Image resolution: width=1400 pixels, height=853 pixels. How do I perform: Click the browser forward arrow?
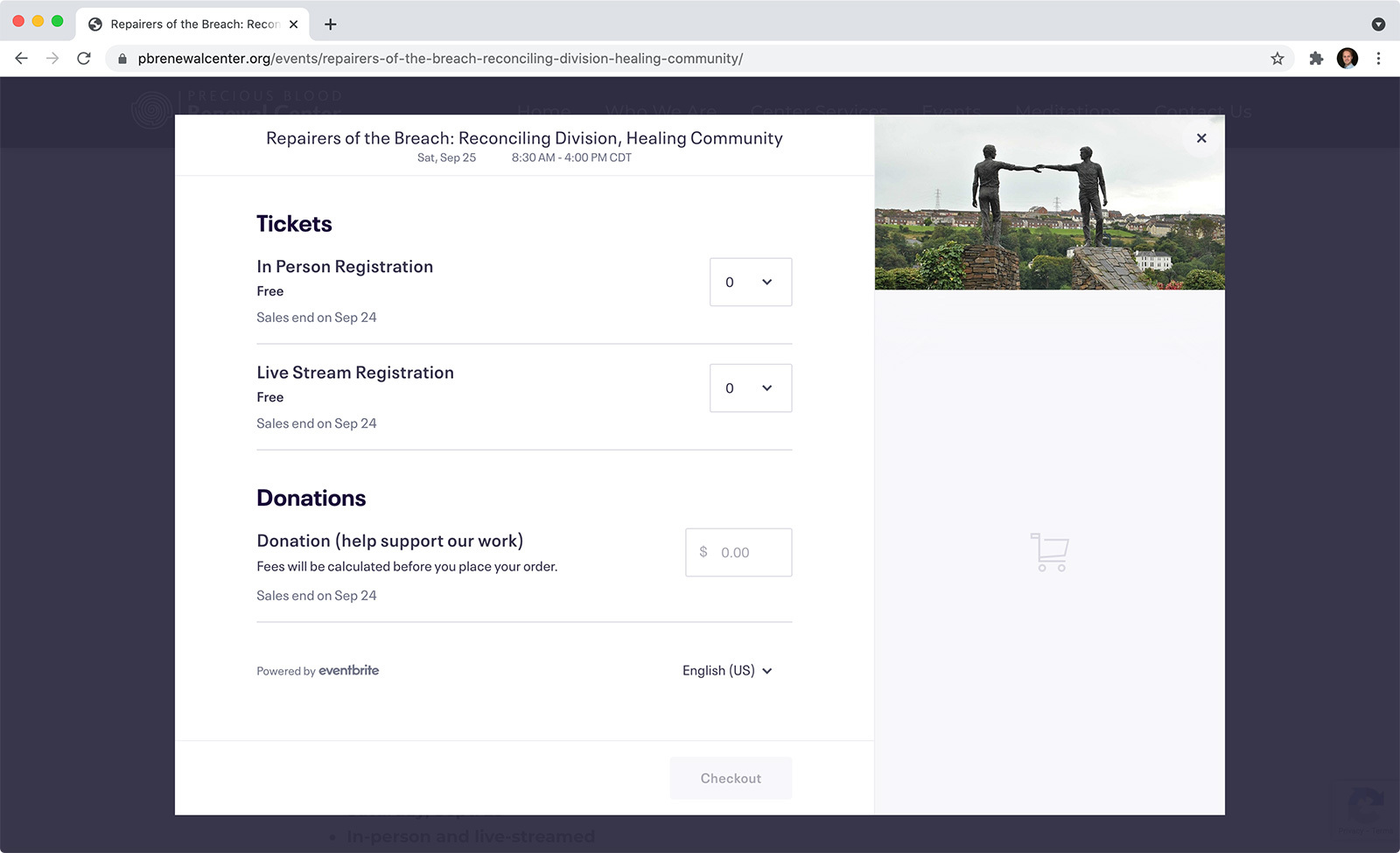click(x=52, y=59)
